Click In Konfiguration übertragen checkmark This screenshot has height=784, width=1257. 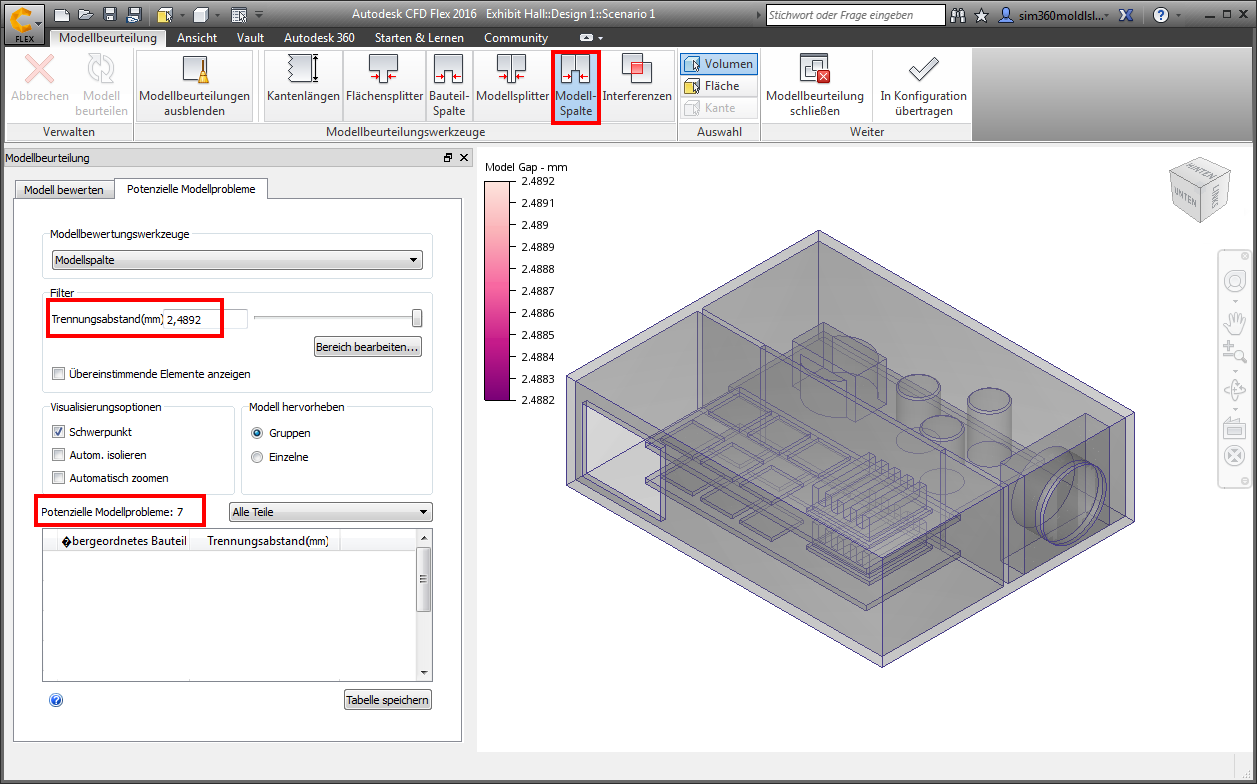tap(923, 85)
